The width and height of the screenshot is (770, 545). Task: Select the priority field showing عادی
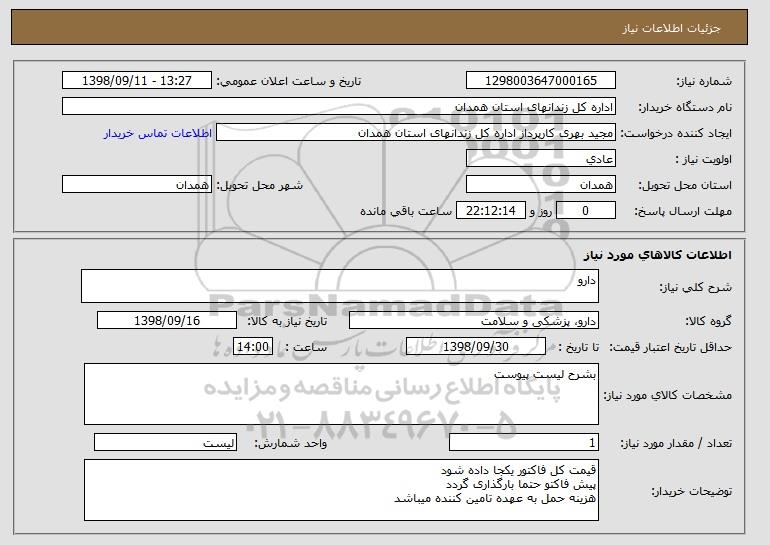click(x=541, y=159)
